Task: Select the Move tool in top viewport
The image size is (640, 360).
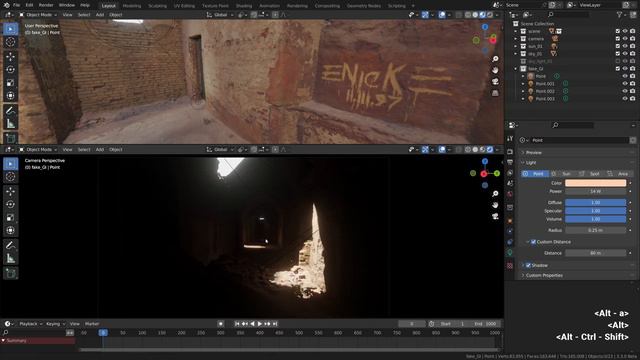Action: point(11,56)
